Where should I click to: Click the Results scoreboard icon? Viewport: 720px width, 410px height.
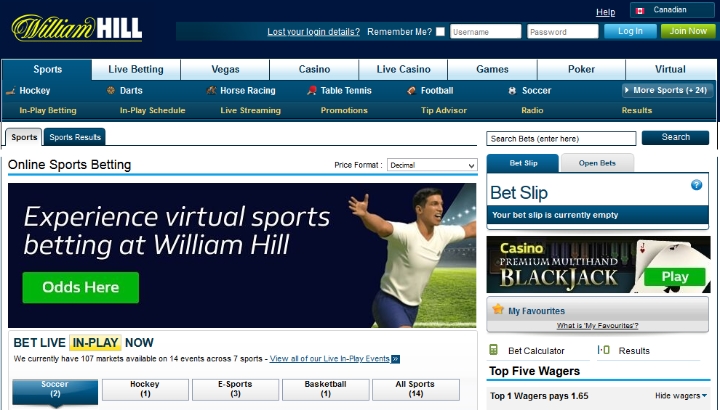pos(603,350)
